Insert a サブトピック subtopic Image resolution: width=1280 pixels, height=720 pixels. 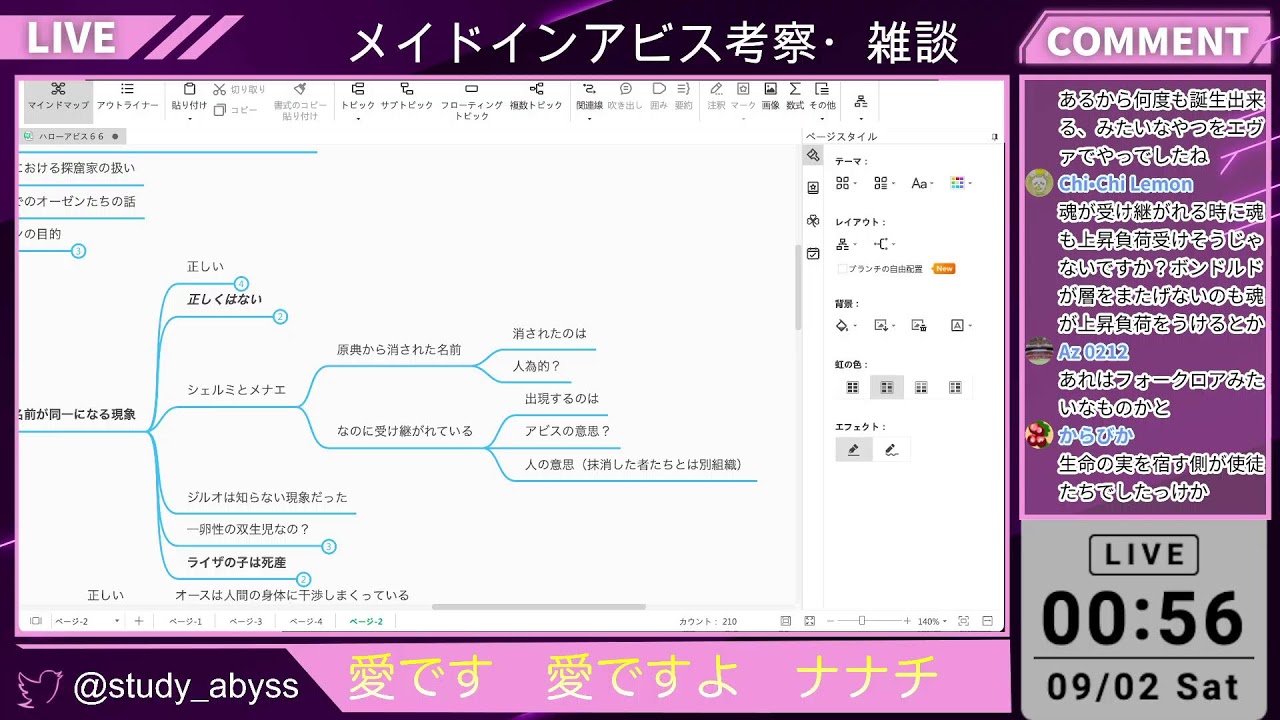[406, 96]
